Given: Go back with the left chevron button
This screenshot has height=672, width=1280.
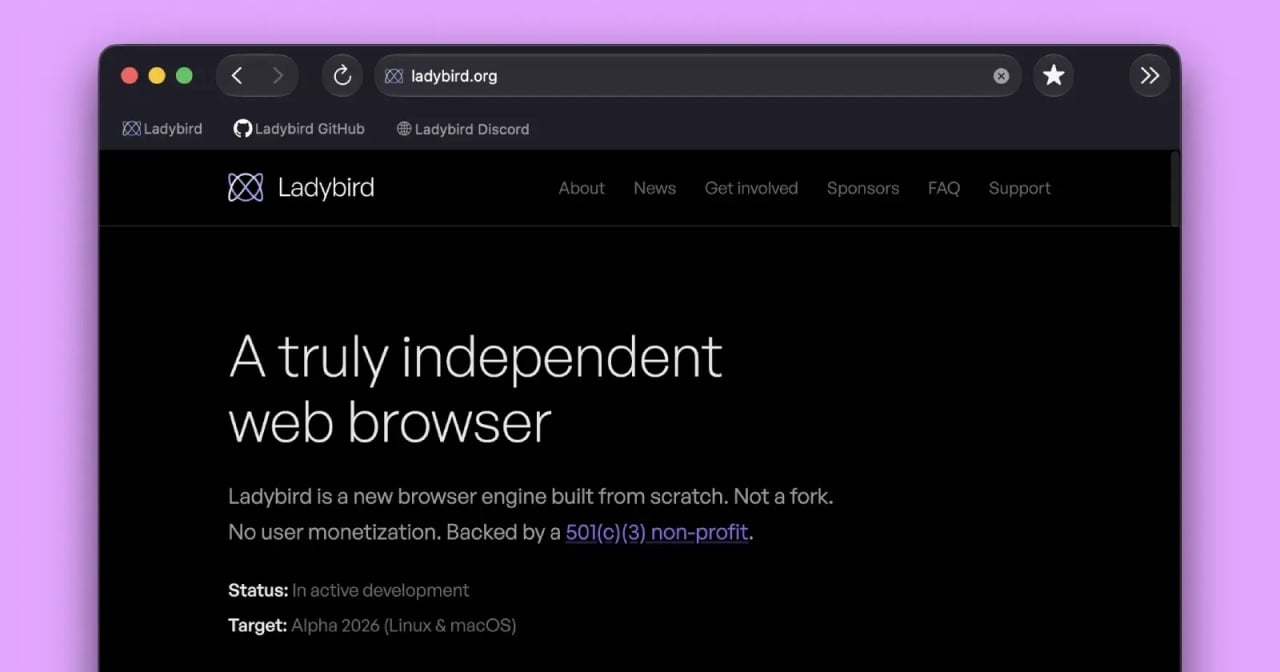Looking at the screenshot, I should coord(237,76).
